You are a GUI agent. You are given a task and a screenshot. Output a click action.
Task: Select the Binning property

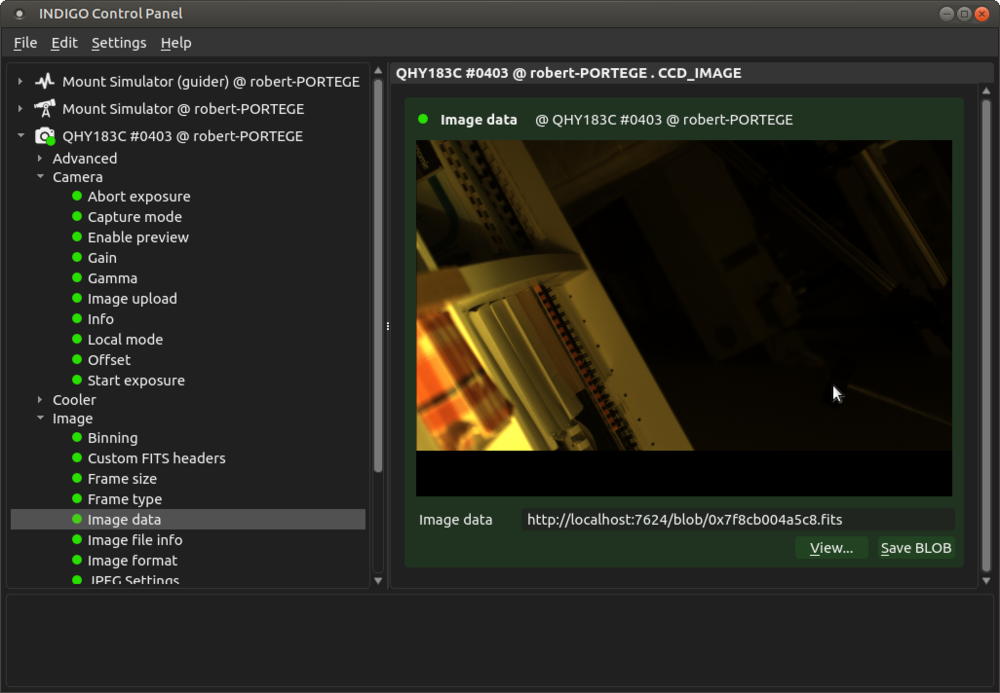point(112,437)
